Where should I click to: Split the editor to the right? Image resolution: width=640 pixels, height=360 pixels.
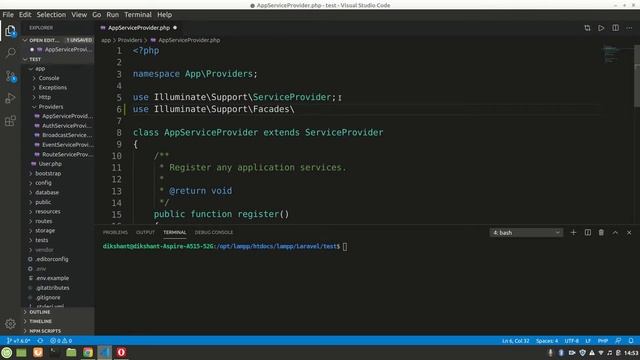point(616,28)
